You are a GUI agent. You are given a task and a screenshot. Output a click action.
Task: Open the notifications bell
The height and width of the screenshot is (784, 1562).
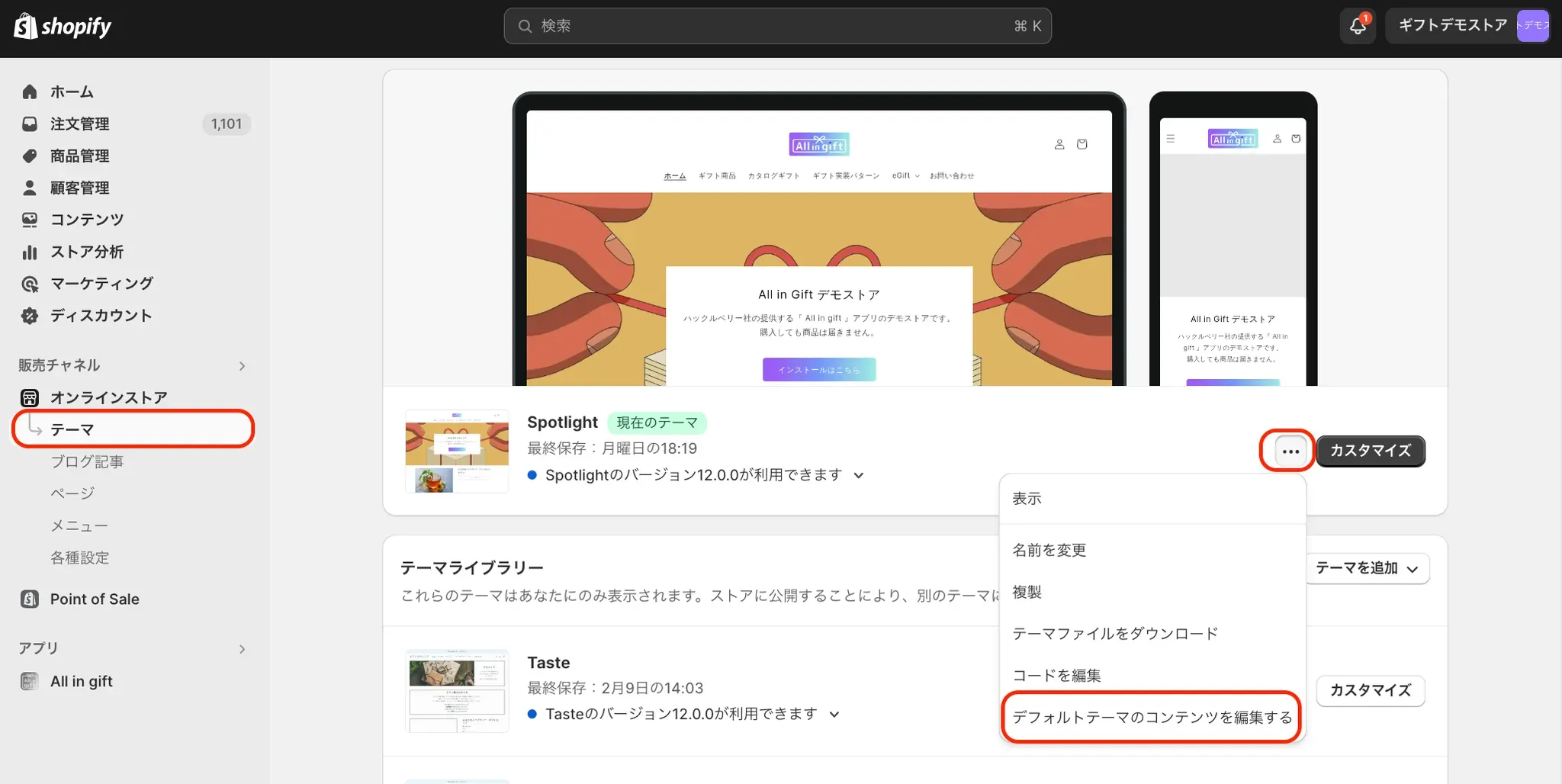(x=1358, y=26)
